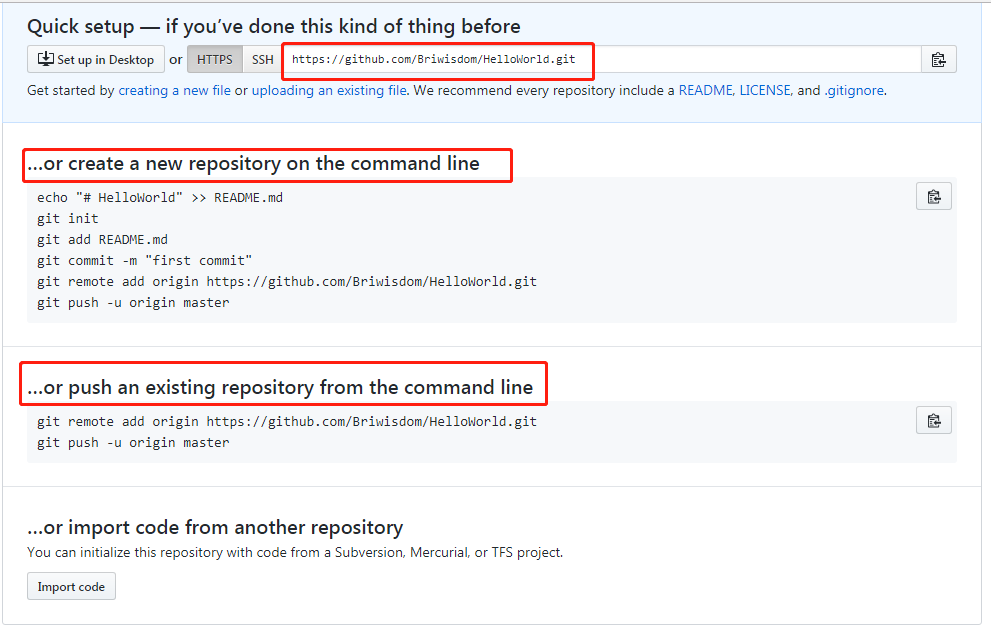Click the clipboard icon next to the URL field
Screen dimensions: 991x632
pyautogui.click(x=939, y=59)
